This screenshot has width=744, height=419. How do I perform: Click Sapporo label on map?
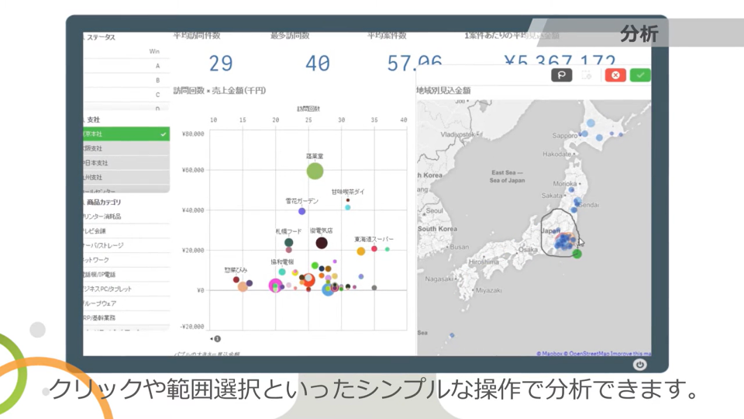click(565, 135)
